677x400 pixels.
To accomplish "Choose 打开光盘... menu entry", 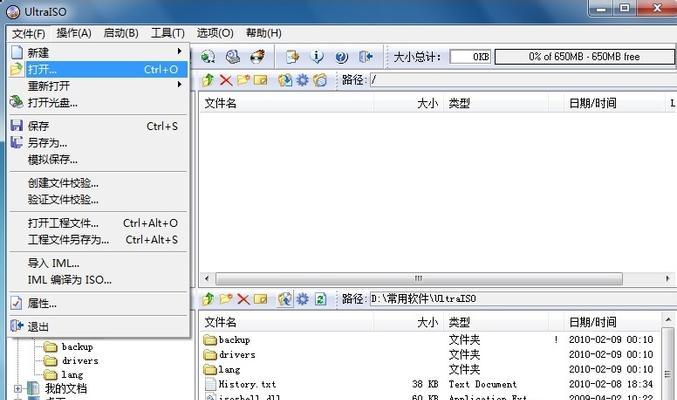I will (98, 103).
